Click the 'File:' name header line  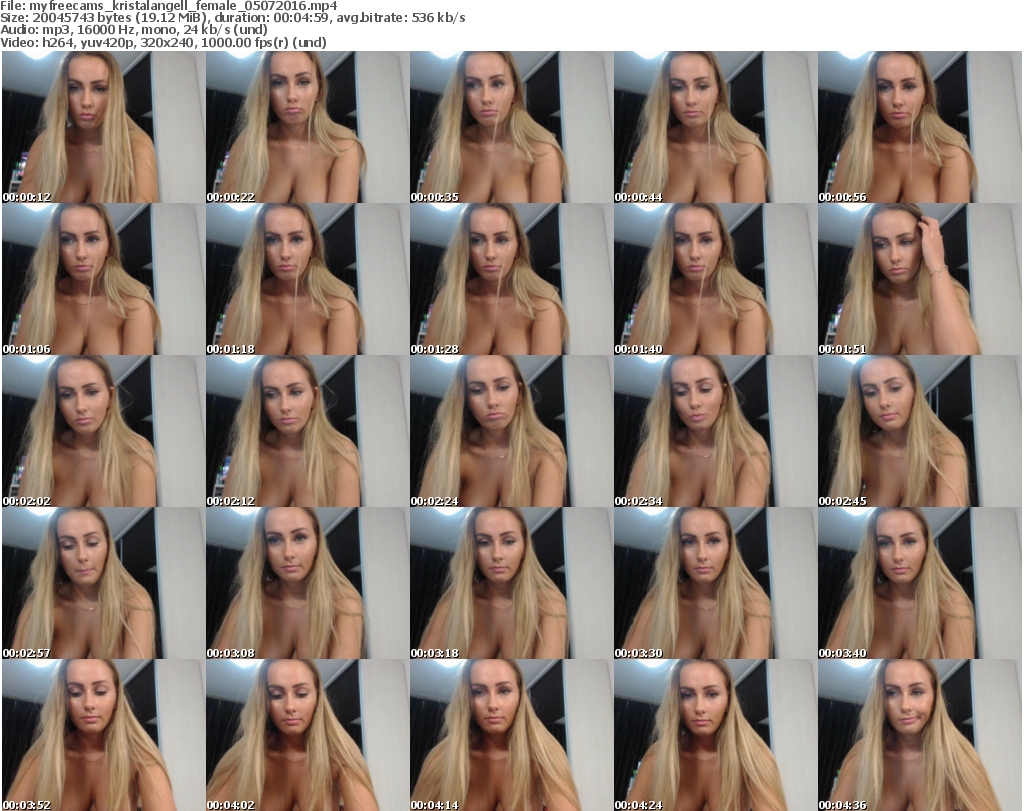168,6
